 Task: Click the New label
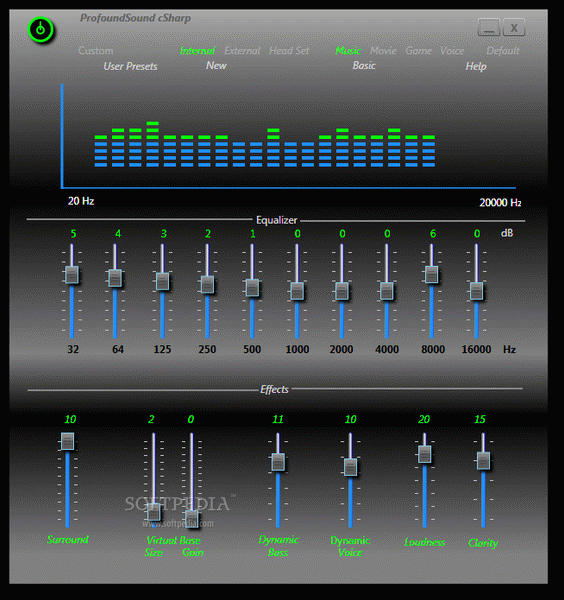click(x=216, y=65)
